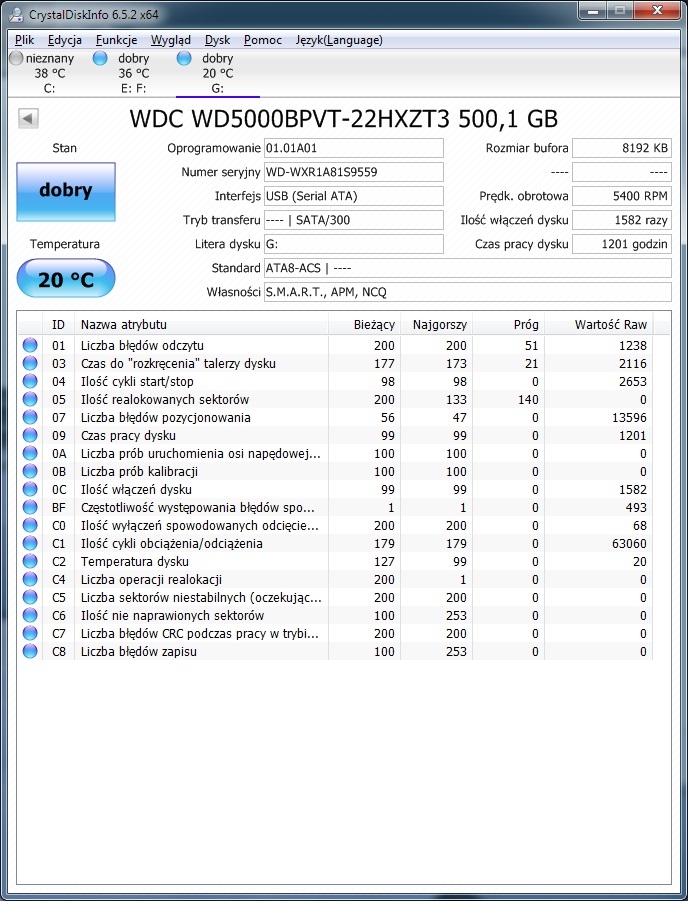The image size is (692, 904).
Task: Open the Wygląd menu
Action: [x=170, y=40]
